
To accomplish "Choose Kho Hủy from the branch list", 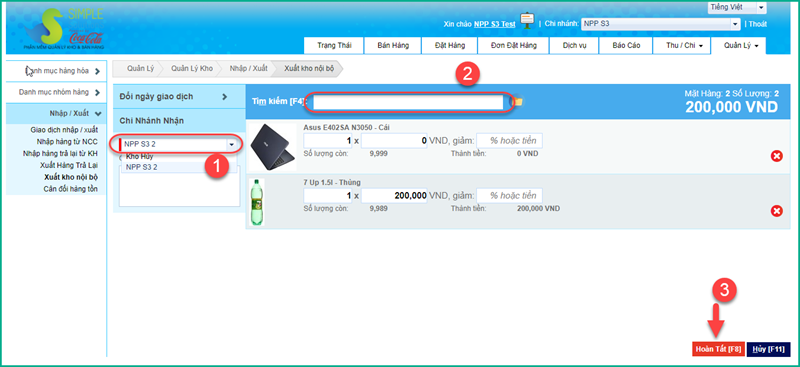I will click(x=139, y=157).
